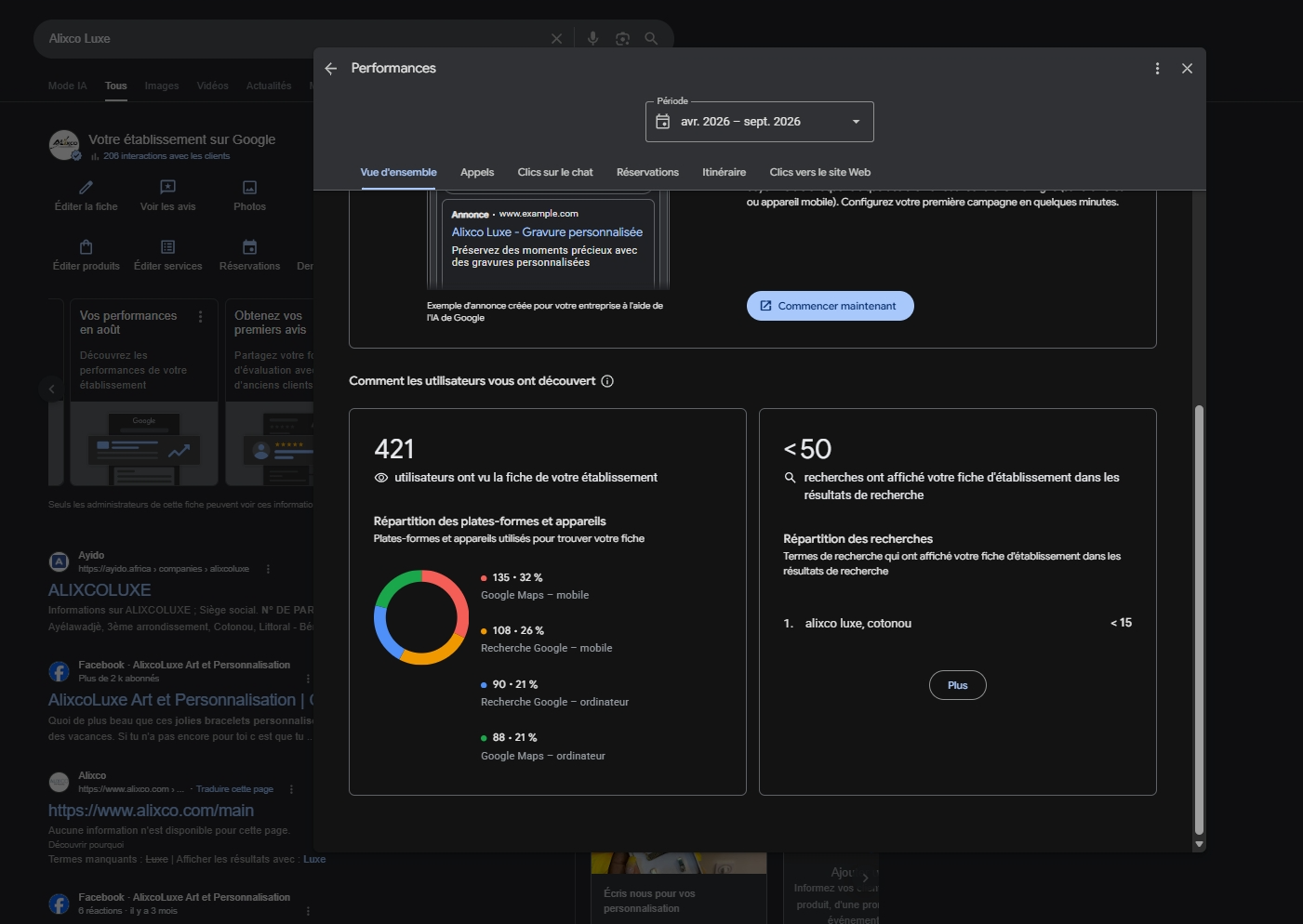Viewport: 1303px width, 924px height.
Task: Start voice search with the microphone icon
Action: pyautogui.click(x=592, y=39)
